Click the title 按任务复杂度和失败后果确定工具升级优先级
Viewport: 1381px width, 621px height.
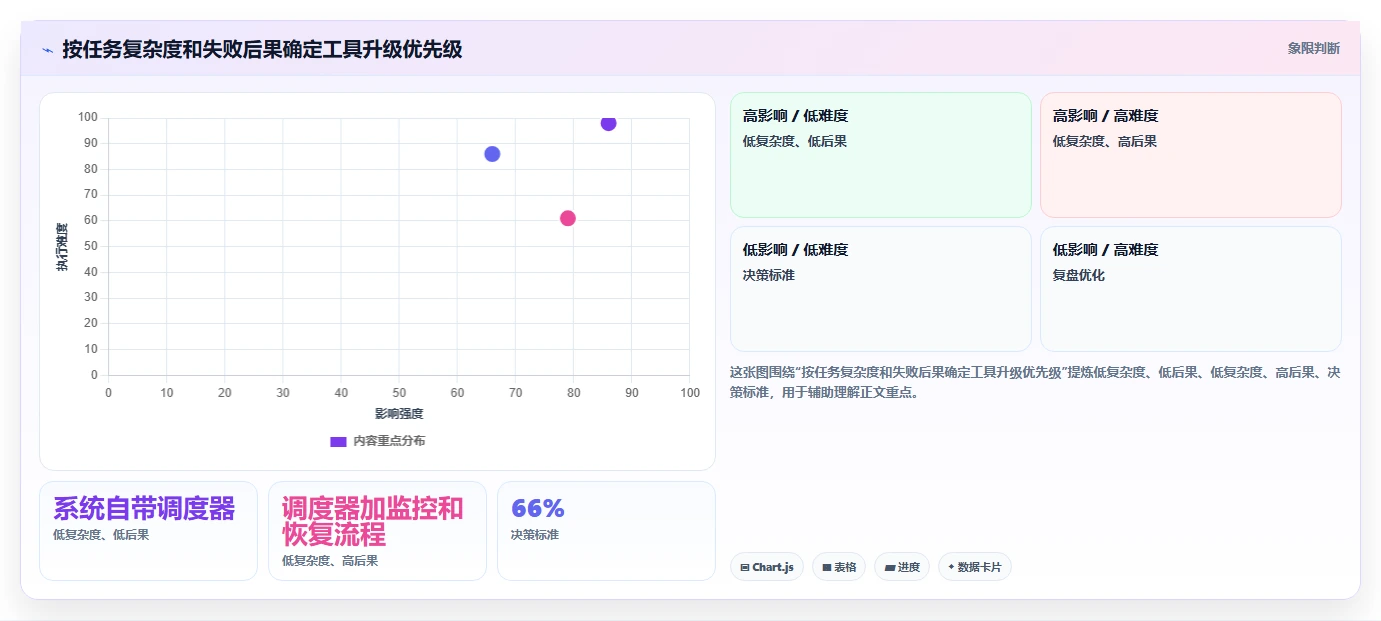pyautogui.click(x=262, y=49)
